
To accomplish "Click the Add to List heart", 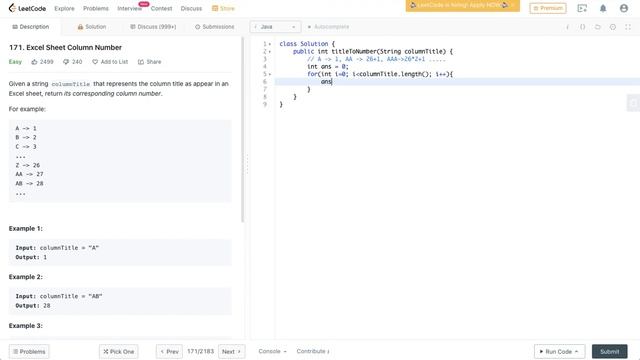I will point(95,62).
